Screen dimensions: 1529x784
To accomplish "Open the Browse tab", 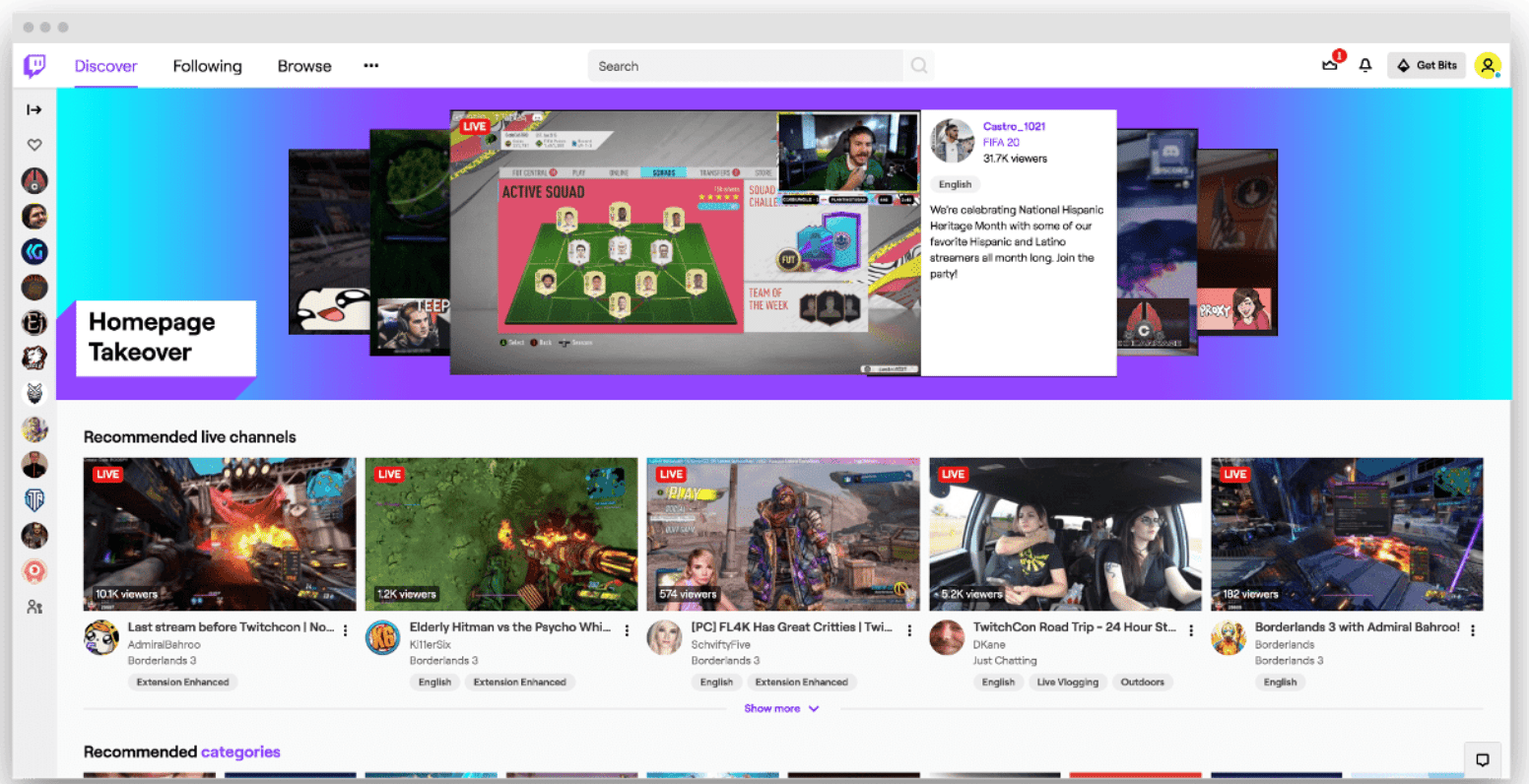I will pos(304,66).
